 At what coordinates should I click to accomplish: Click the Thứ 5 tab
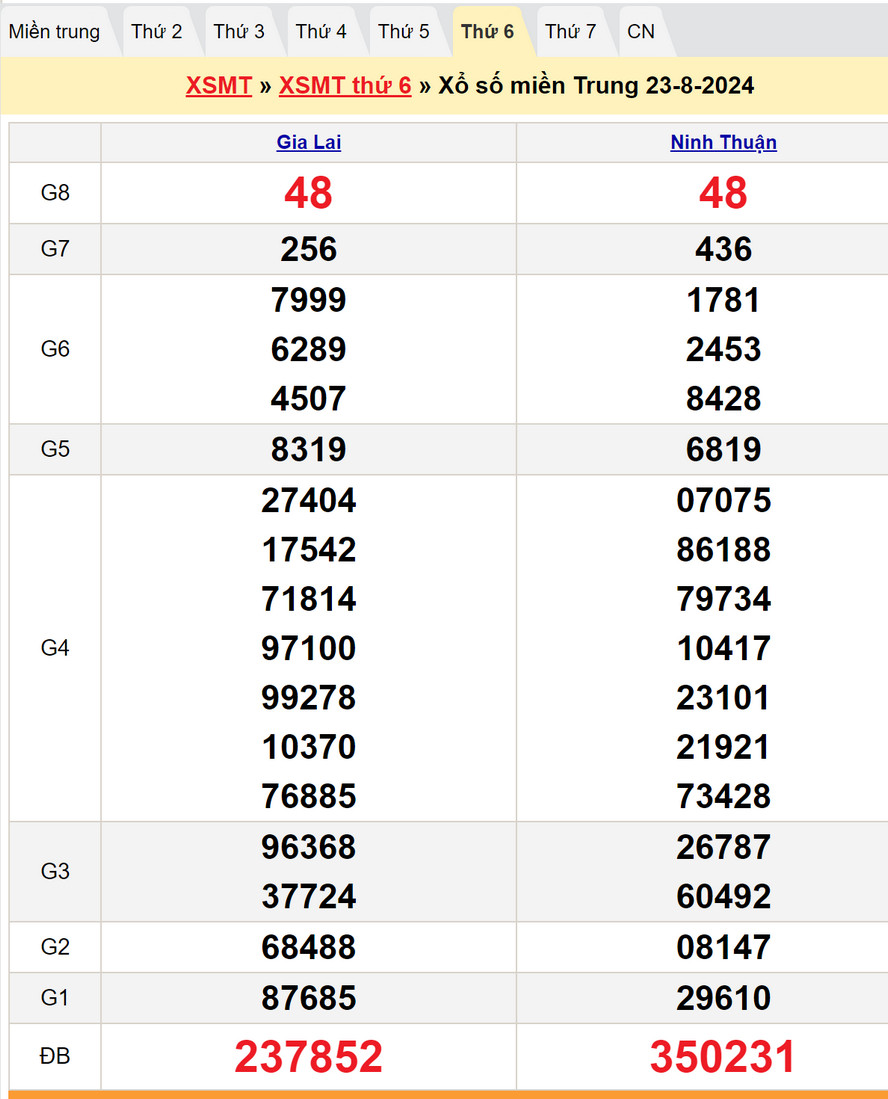404,32
